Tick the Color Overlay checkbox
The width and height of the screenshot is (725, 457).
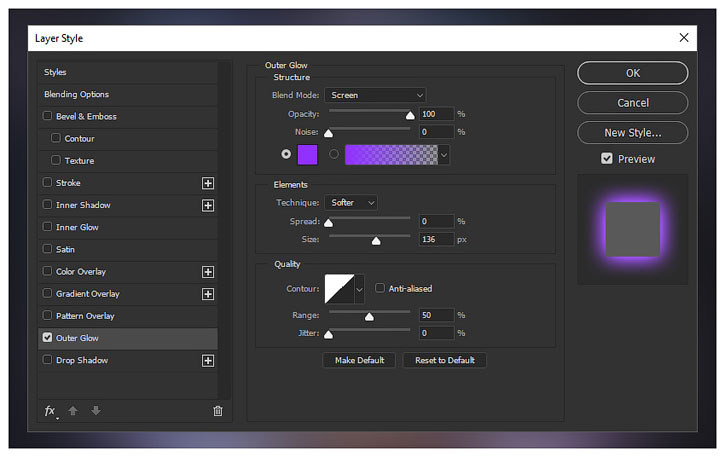[x=47, y=271]
